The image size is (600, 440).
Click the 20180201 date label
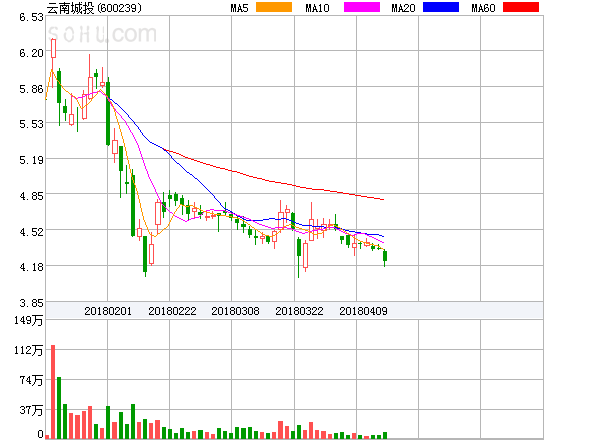coord(108,311)
